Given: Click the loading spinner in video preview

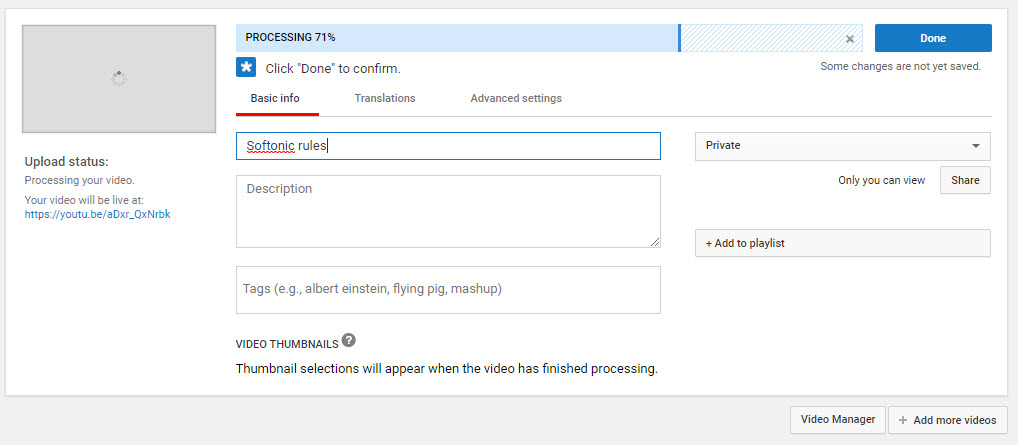Looking at the screenshot, I should [118, 78].
